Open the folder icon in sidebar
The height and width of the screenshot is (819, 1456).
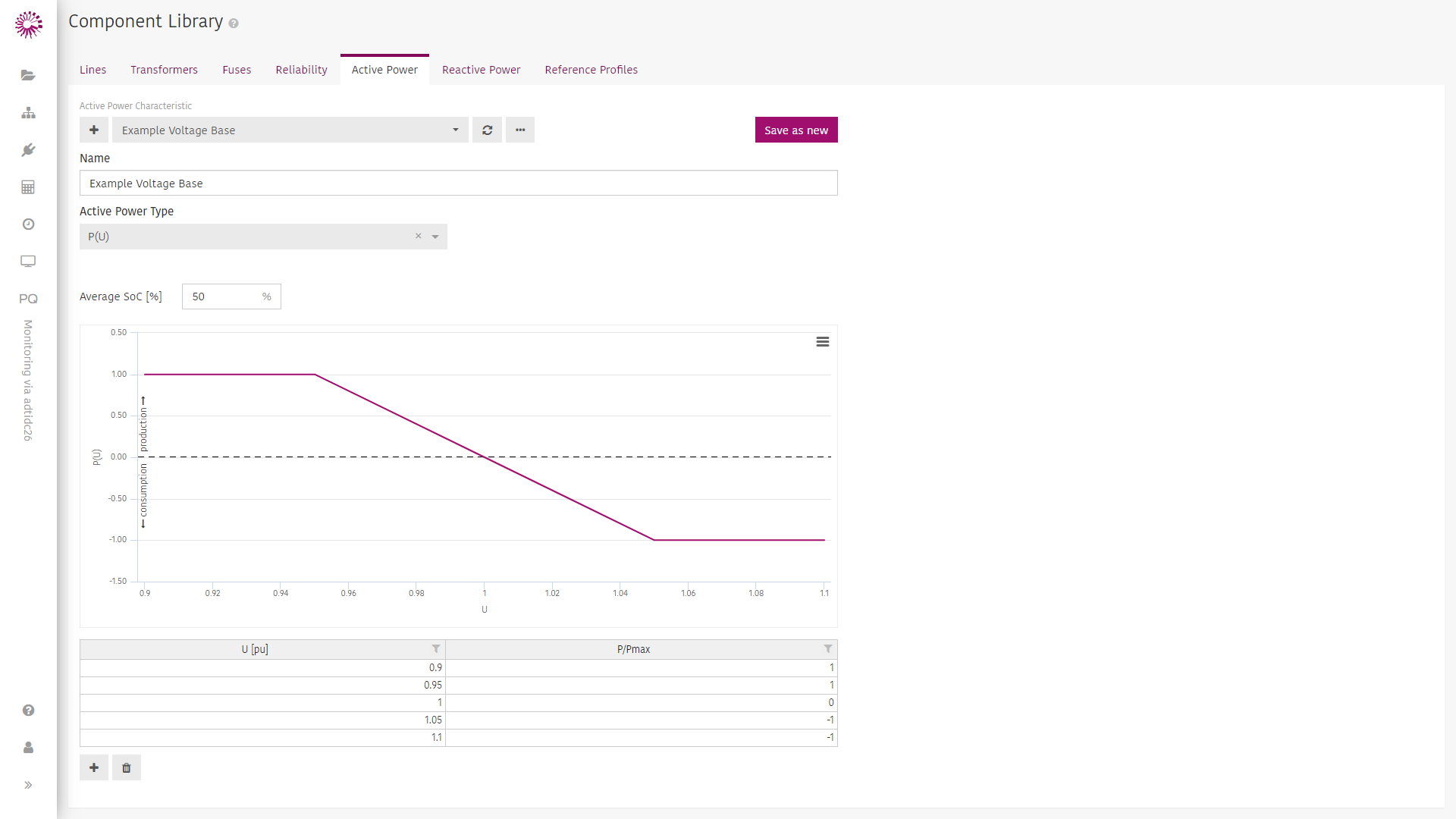click(x=28, y=75)
